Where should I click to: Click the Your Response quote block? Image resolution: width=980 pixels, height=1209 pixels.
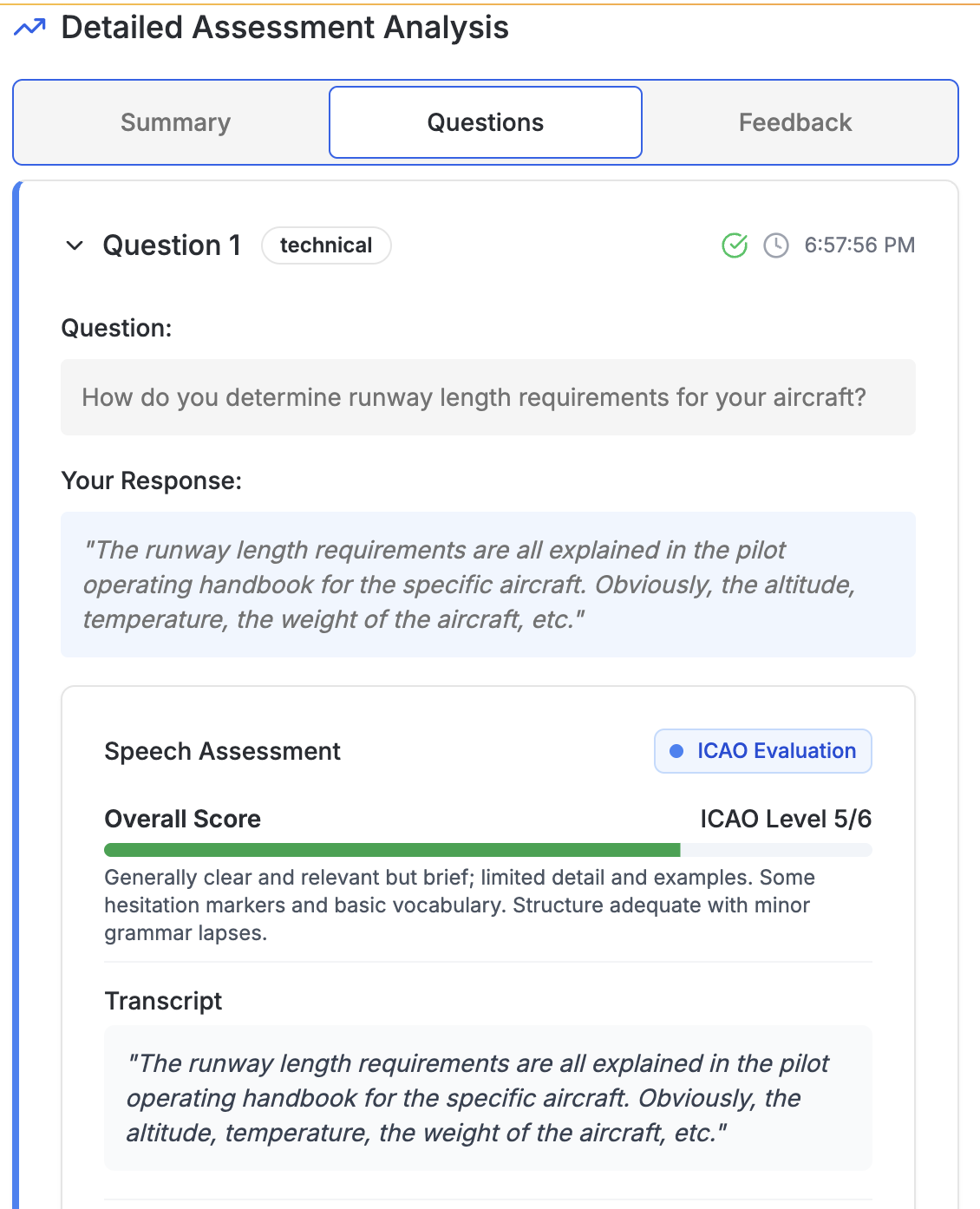pyautogui.click(x=488, y=585)
